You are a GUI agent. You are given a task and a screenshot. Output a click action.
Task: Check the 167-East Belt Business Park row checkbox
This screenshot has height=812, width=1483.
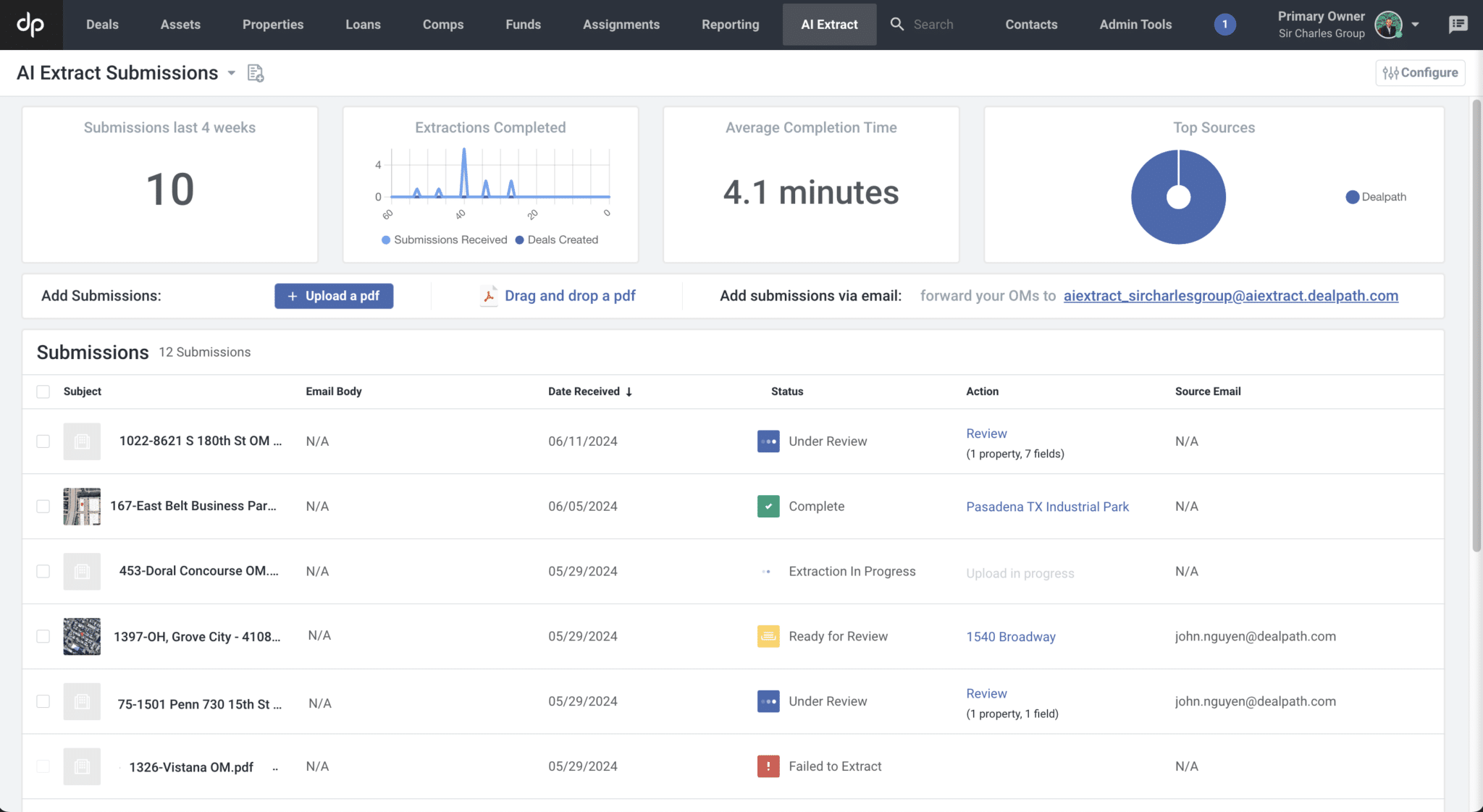[43, 507]
